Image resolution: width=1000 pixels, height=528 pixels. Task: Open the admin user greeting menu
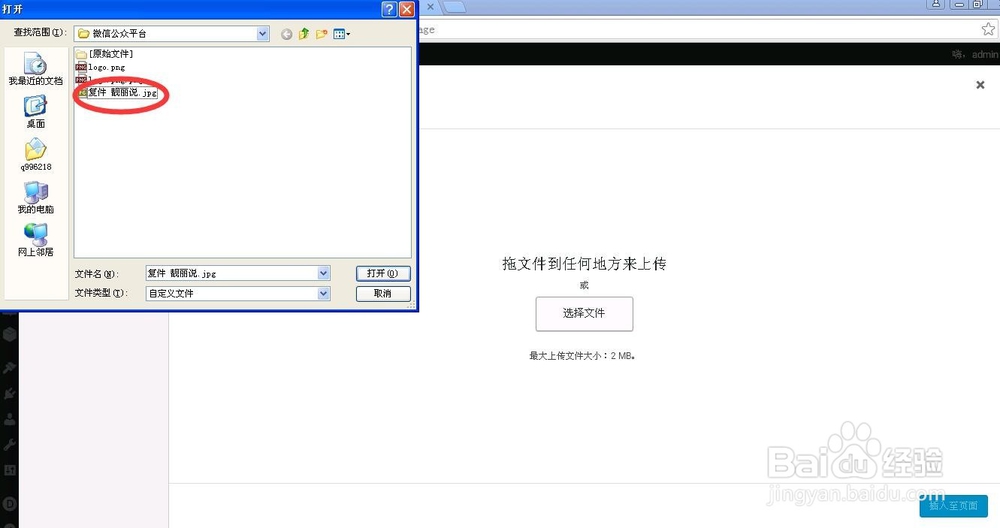pyautogui.click(x=975, y=55)
